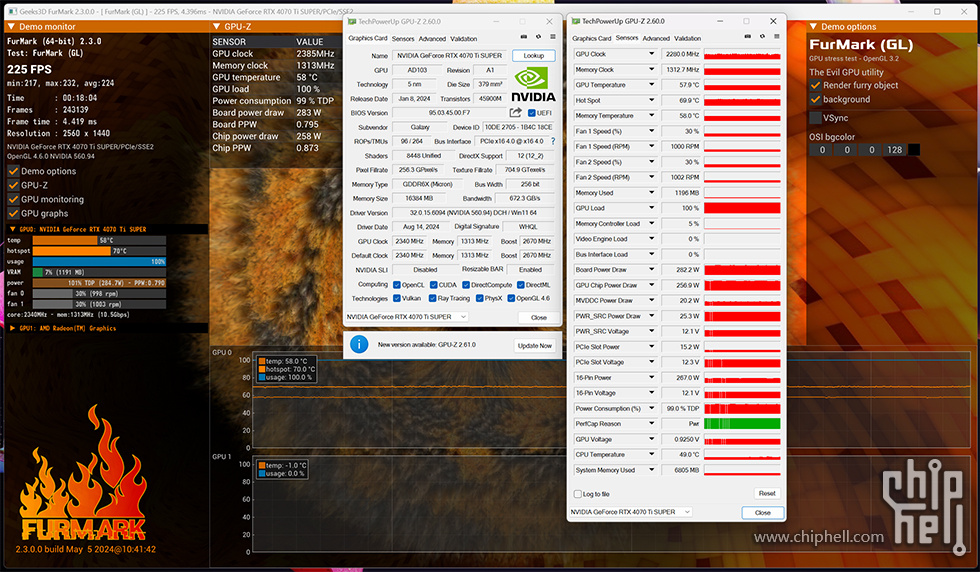Click the BIOS export share icon
This screenshot has width=980, height=572.
(x=516, y=113)
